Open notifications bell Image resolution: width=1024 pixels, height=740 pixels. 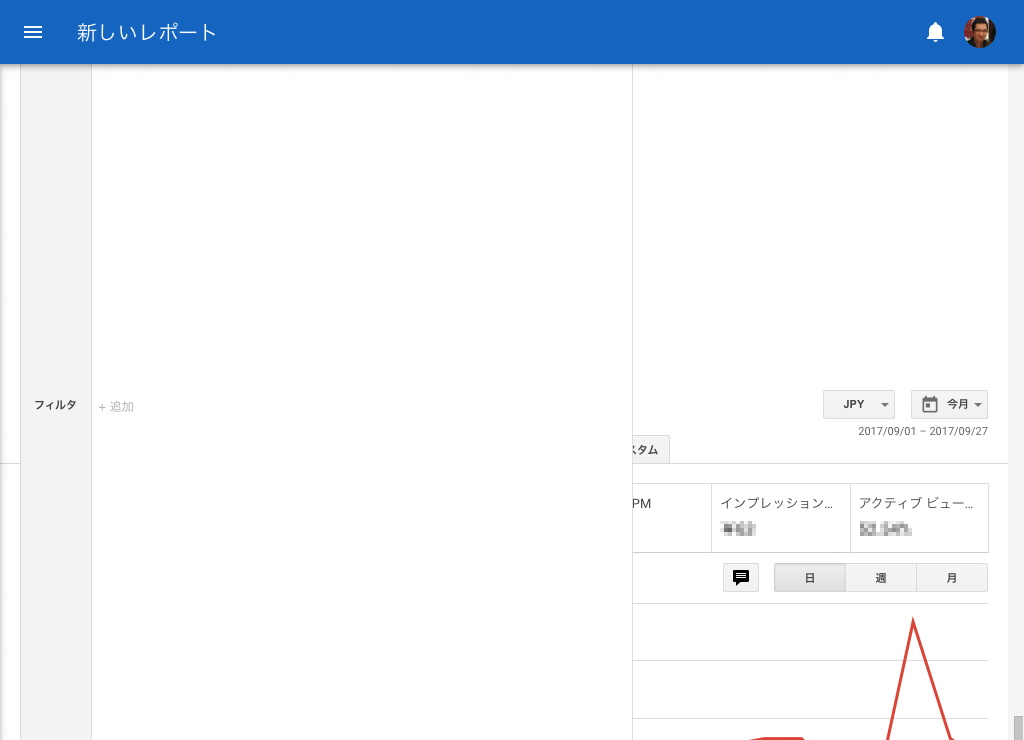[935, 32]
